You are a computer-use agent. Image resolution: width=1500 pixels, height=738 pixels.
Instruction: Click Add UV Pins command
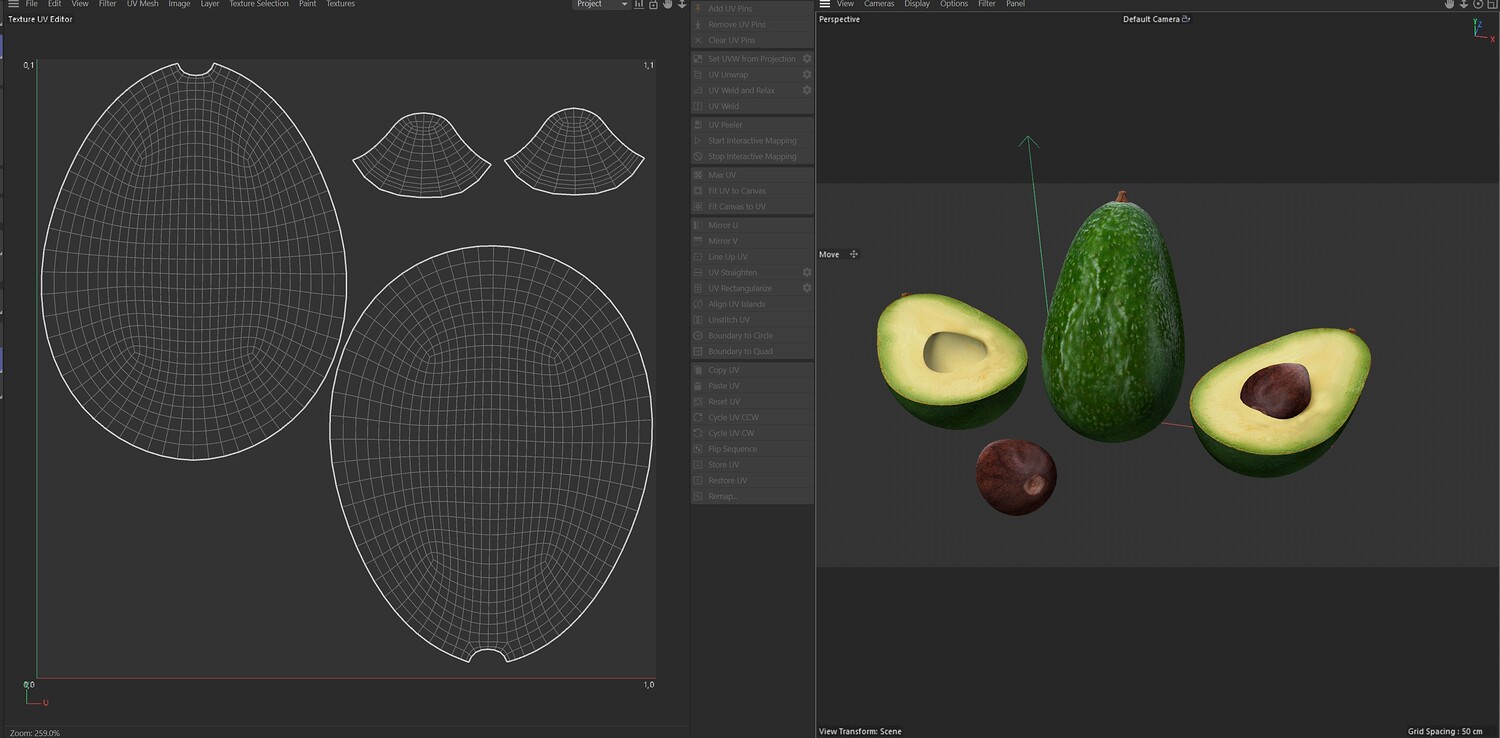click(752, 9)
